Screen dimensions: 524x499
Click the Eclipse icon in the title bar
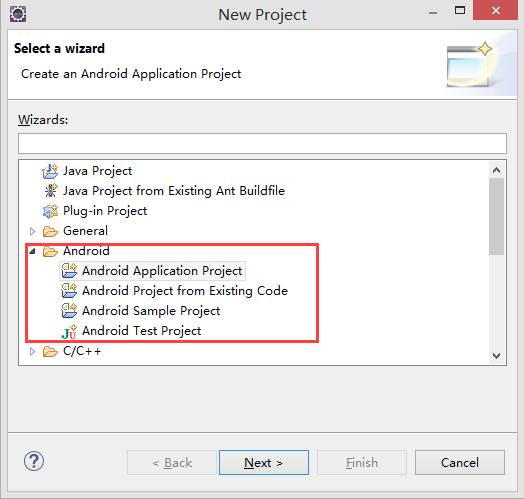(18, 14)
